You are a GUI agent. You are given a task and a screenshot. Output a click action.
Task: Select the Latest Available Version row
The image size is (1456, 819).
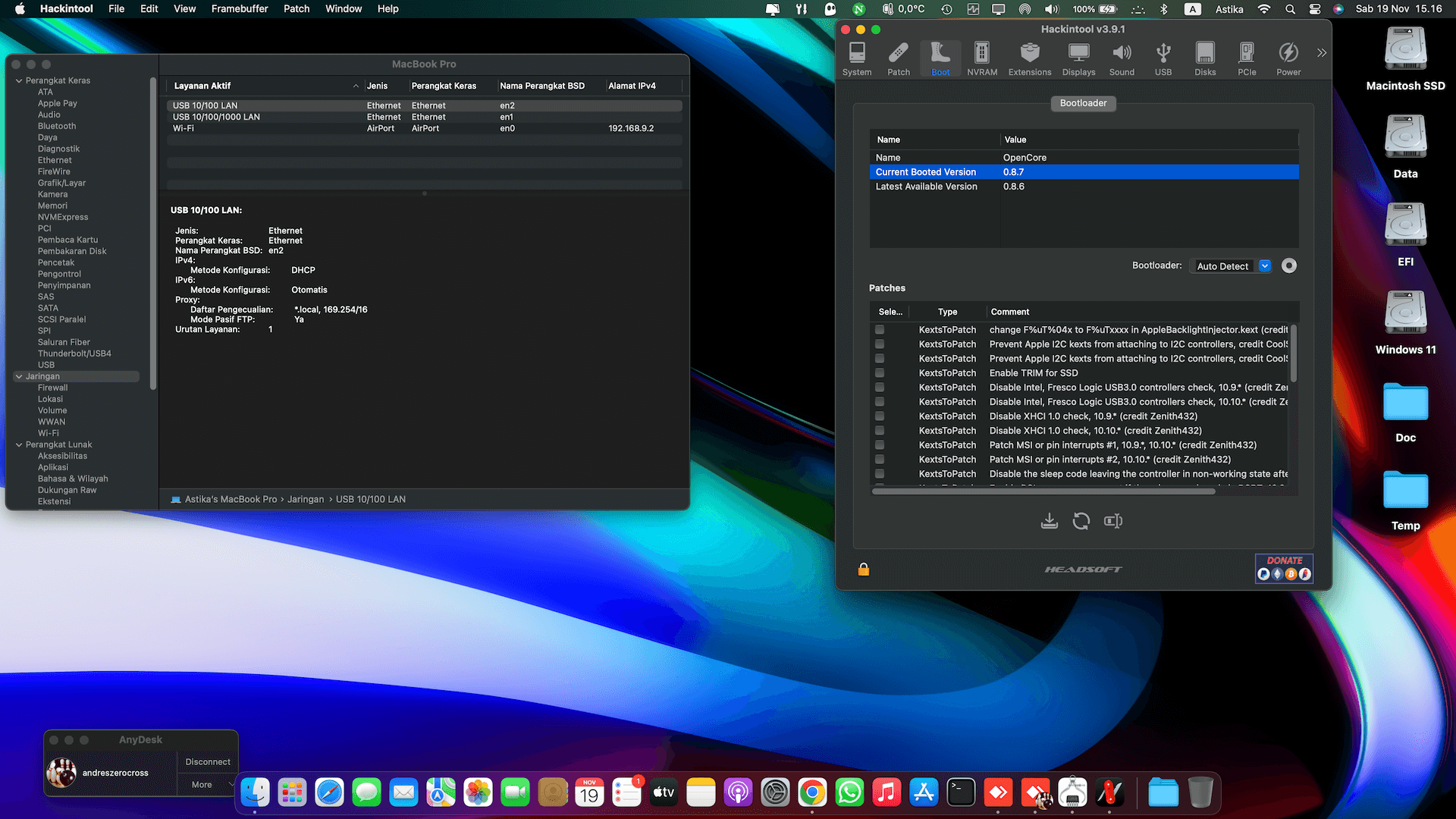[1084, 187]
